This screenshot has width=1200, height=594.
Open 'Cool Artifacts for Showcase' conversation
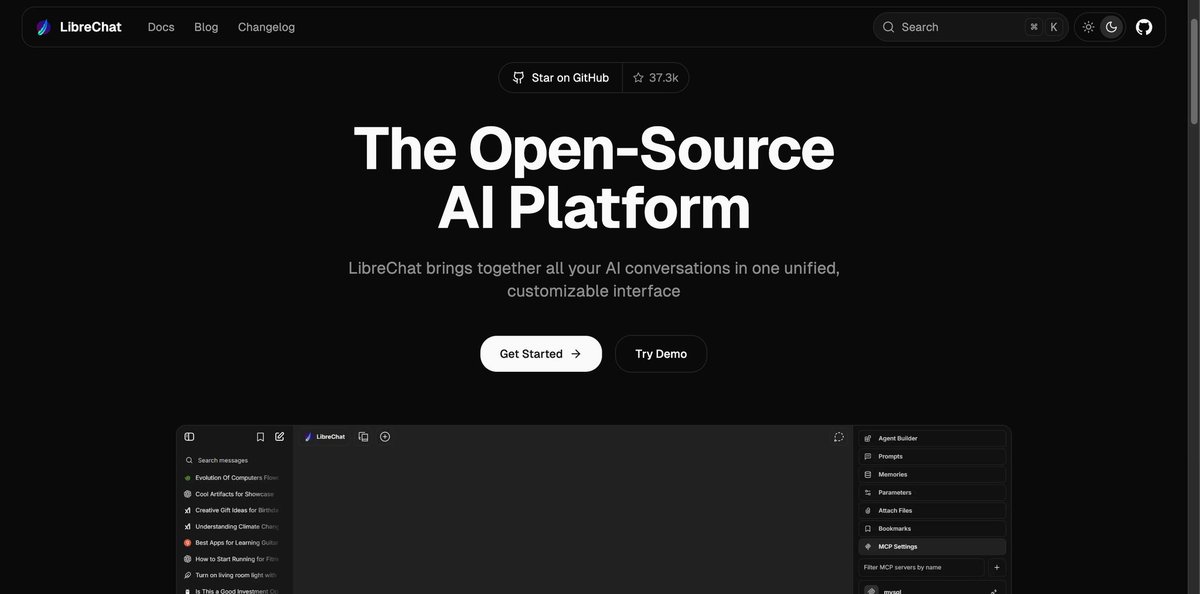[231, 494]
